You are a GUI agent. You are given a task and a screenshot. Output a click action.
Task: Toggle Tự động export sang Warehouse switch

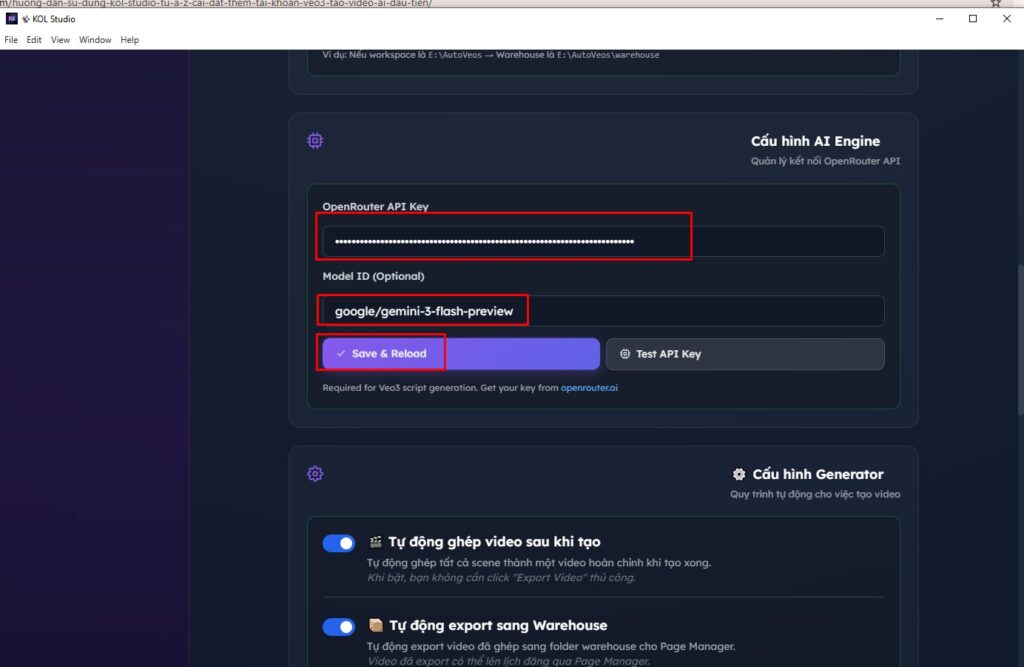tap(338, 627)
